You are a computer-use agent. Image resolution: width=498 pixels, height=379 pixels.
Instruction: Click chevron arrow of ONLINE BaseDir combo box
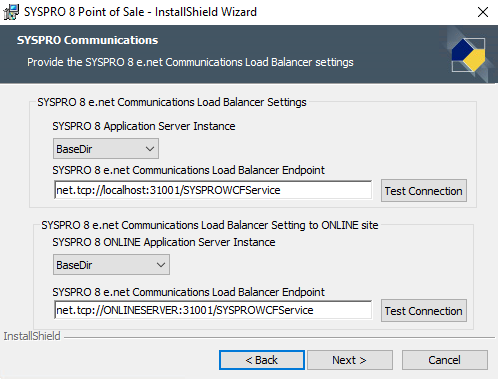click(161, 265)
